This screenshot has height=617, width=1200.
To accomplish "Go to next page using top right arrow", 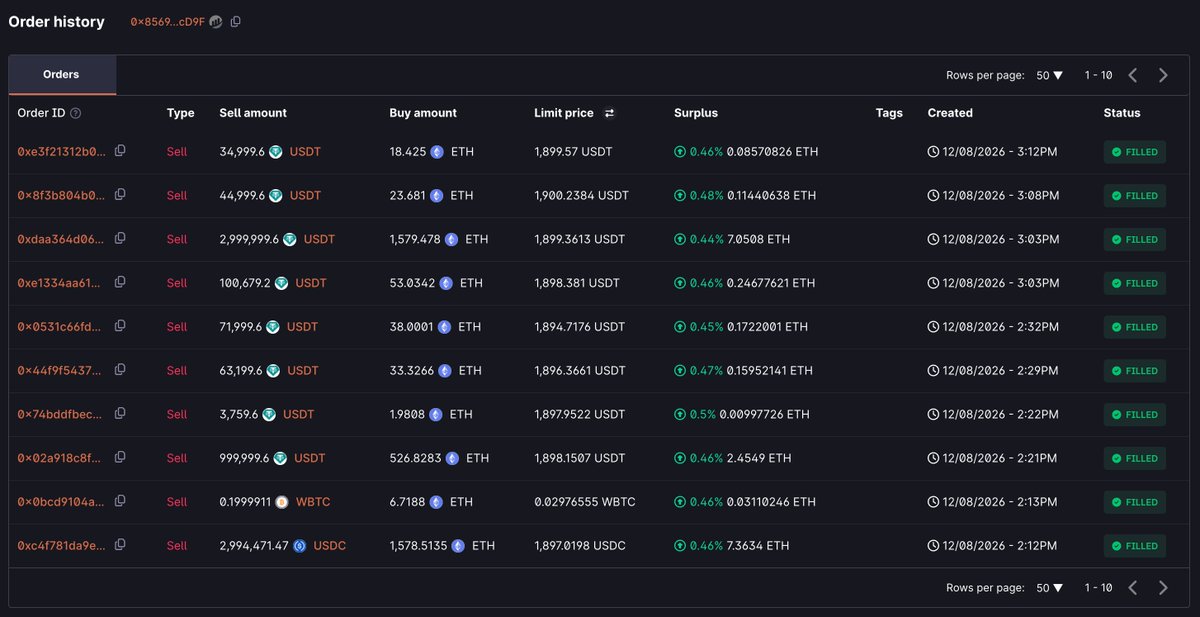I will [x=1163, y=75].
